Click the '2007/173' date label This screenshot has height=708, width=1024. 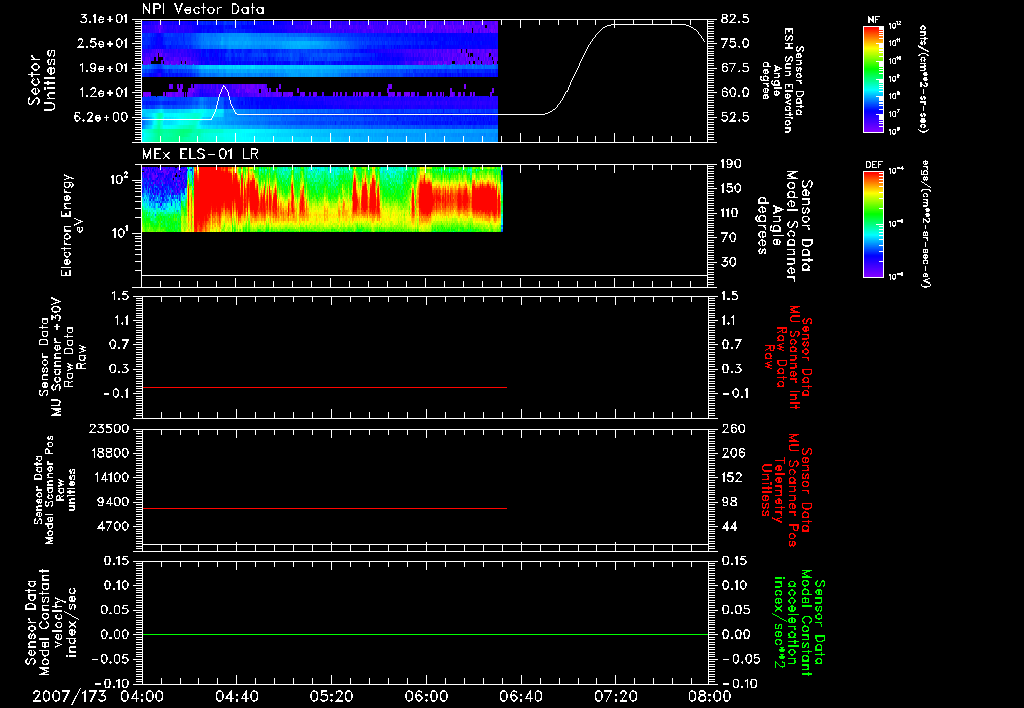70,696
